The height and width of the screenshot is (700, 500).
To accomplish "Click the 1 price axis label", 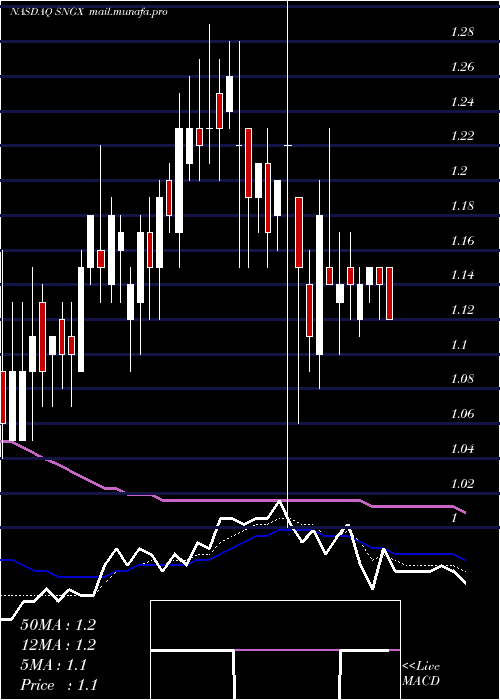I will point(454,518).
